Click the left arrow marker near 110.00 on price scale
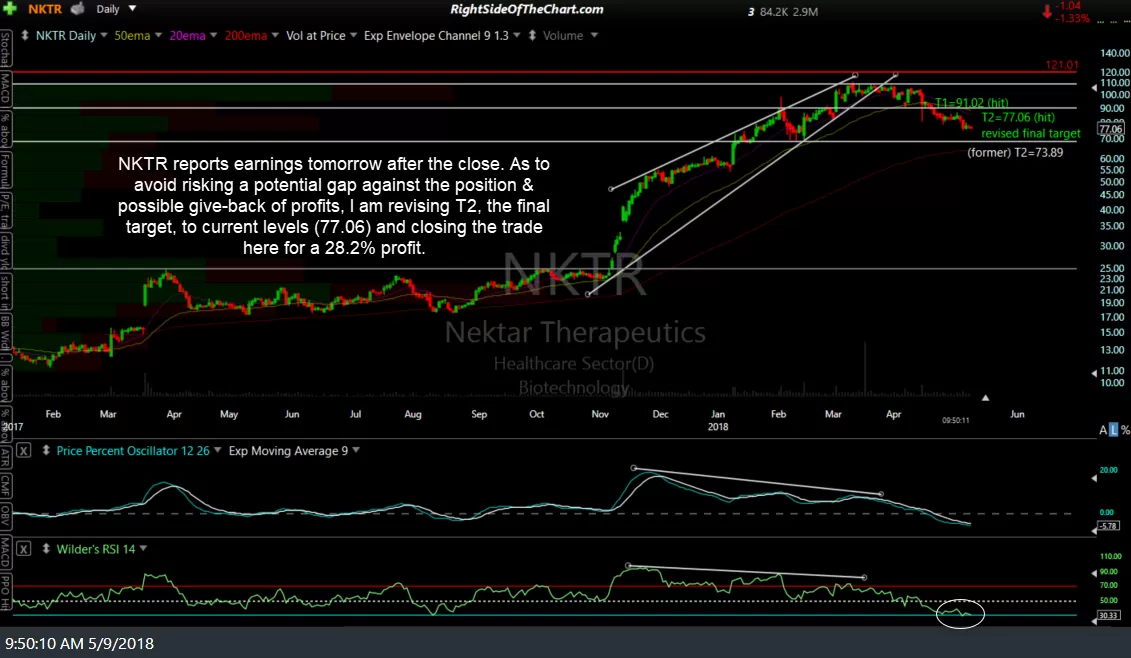1131x658 pixels. [1094, 87]
